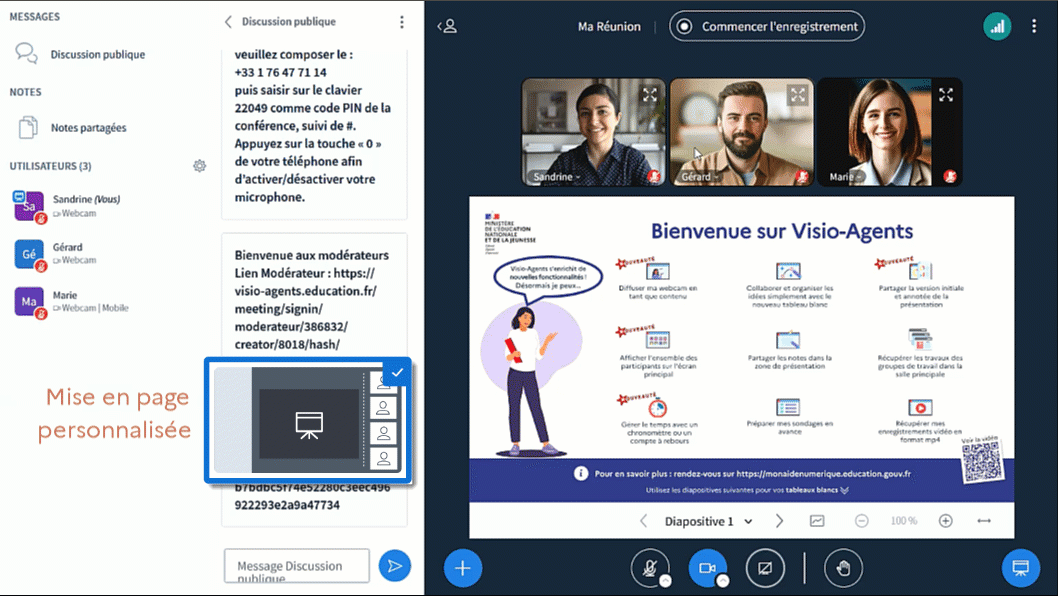Toggle screen sharing
The width and height of the screenshot is (1058, 596).
[765, 568]
